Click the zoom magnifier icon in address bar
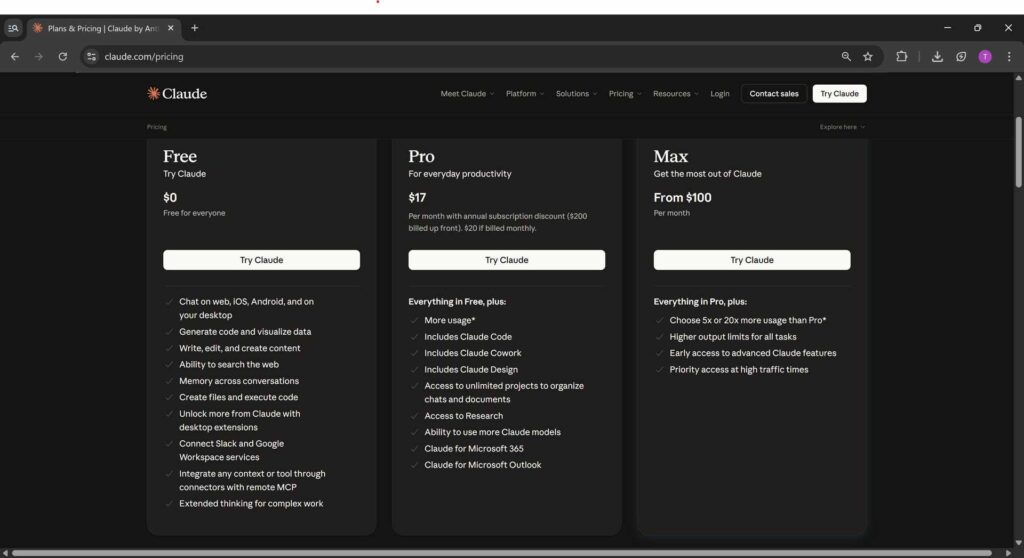 click(846, 57)
